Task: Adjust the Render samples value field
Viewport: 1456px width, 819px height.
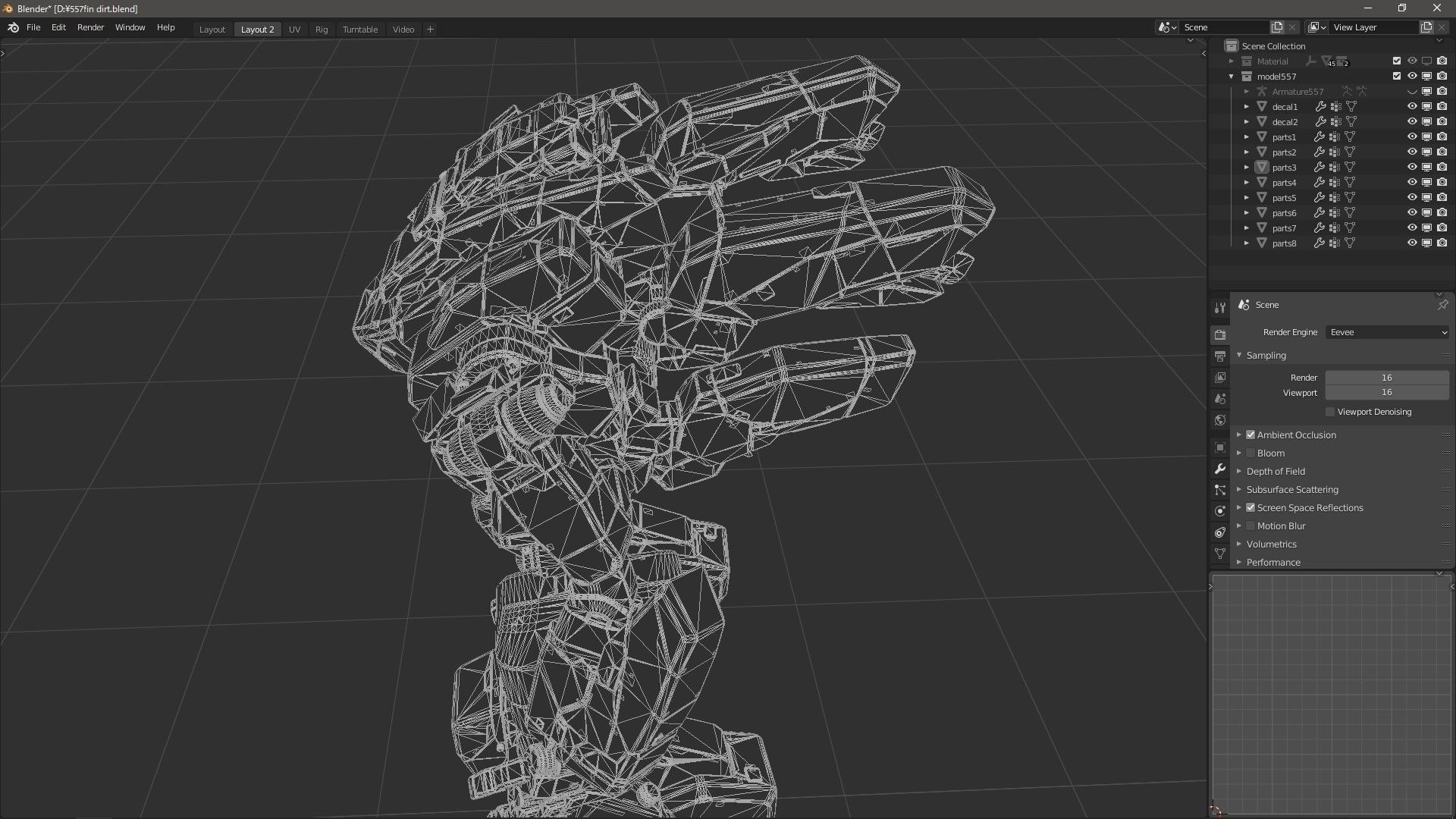Action: [x=1387, y=378]
